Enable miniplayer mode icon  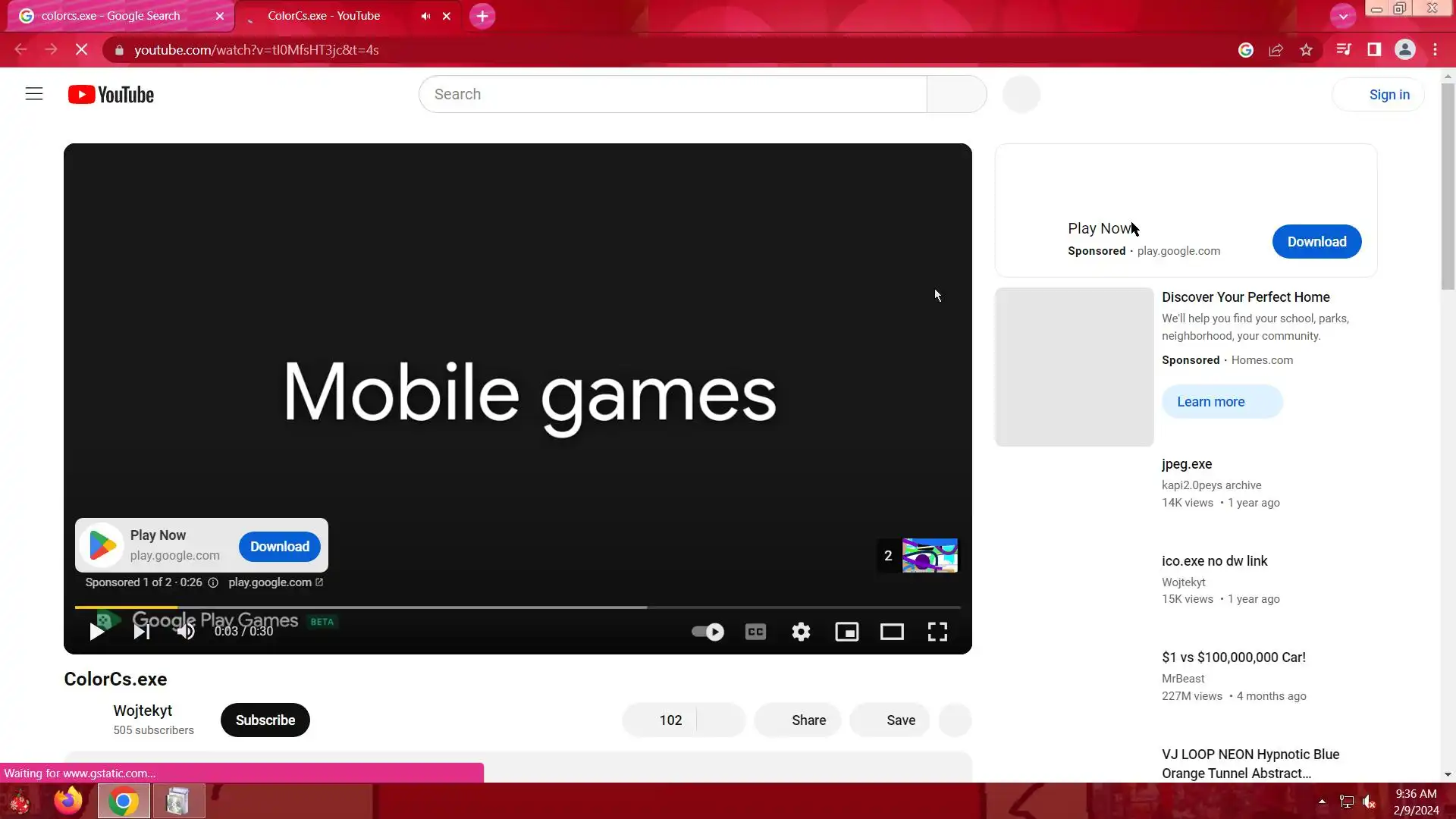point(846,632)
